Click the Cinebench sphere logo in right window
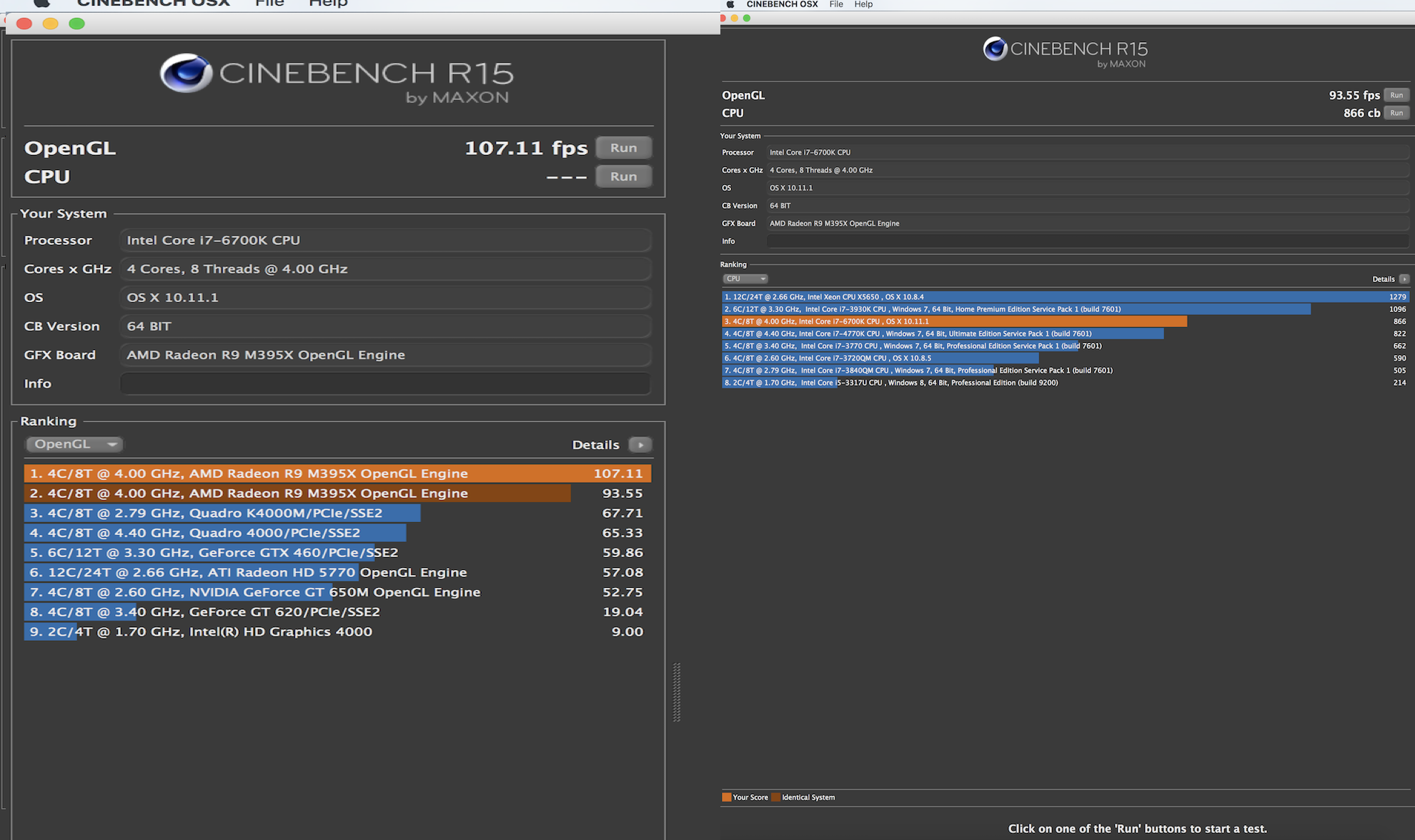Screen dimensions: 1415x840 (995, 49)
